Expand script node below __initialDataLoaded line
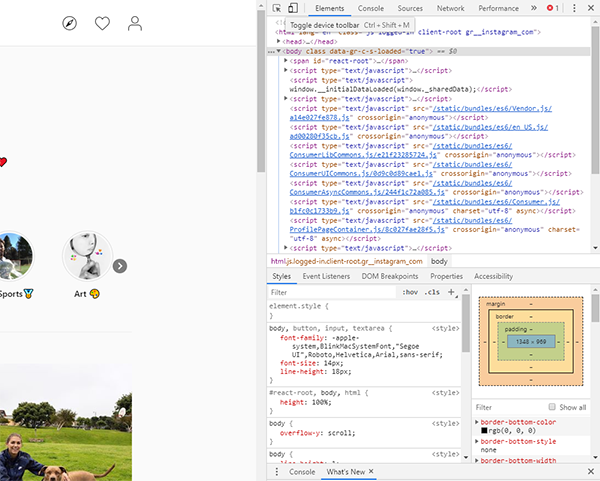Viewport: 600px width, 481px height. click(285, 98)
